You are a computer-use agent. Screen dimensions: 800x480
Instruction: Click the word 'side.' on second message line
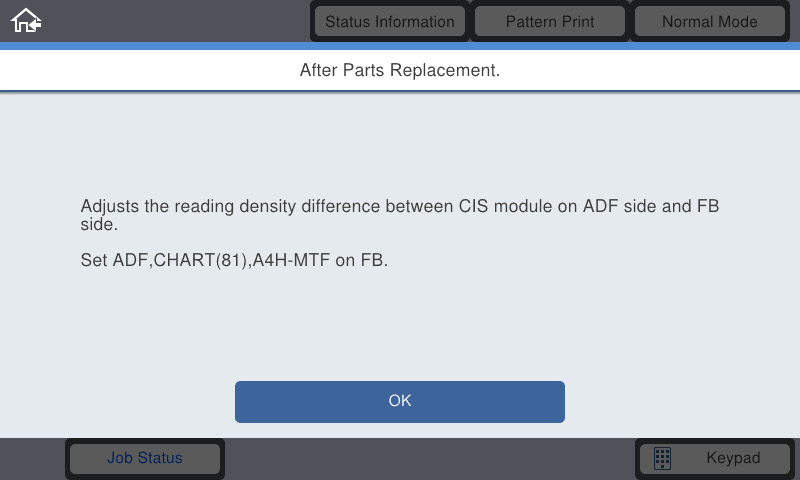99,224
